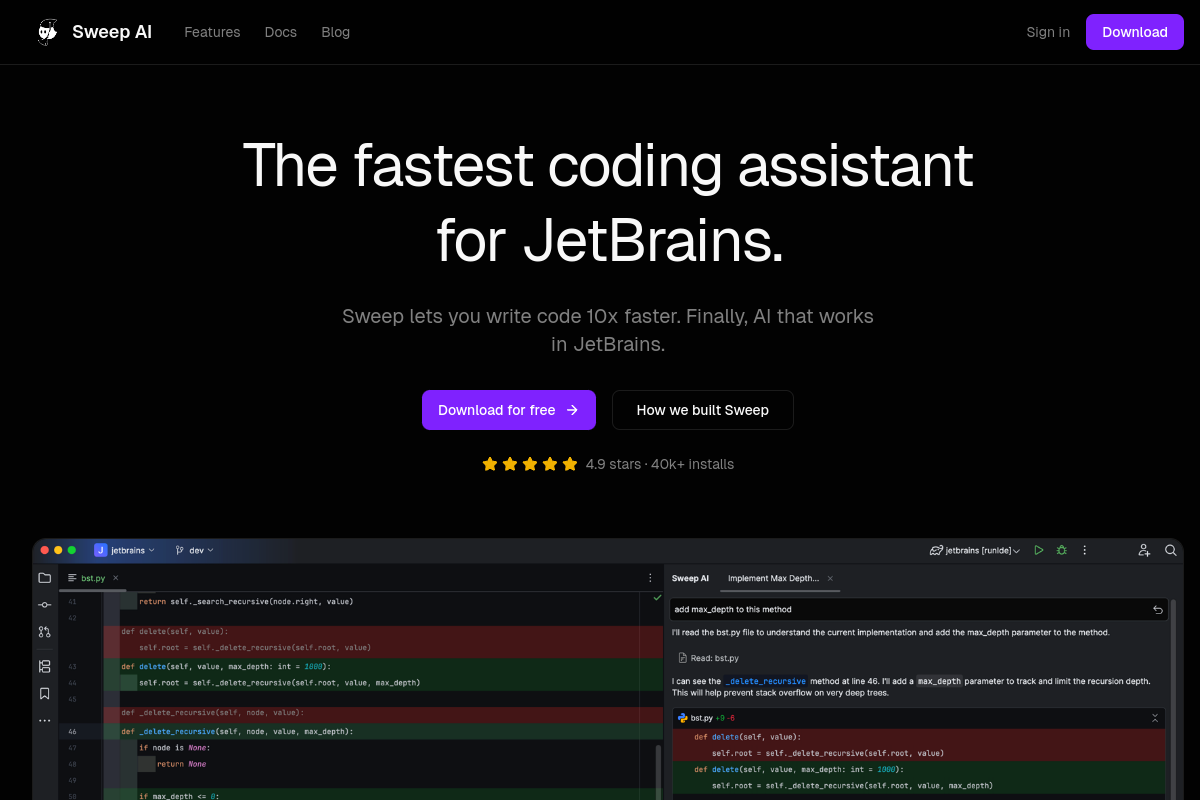Click the Search magnifier icon in IDE
The height and width of the screenshot is (800, 1200).
1170,550
